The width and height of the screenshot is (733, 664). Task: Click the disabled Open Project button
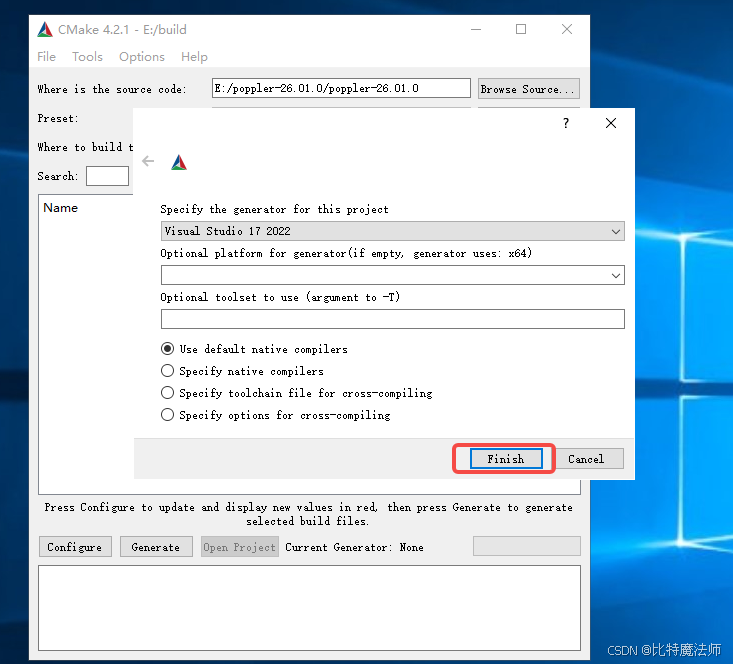click(x=240, y=547)
